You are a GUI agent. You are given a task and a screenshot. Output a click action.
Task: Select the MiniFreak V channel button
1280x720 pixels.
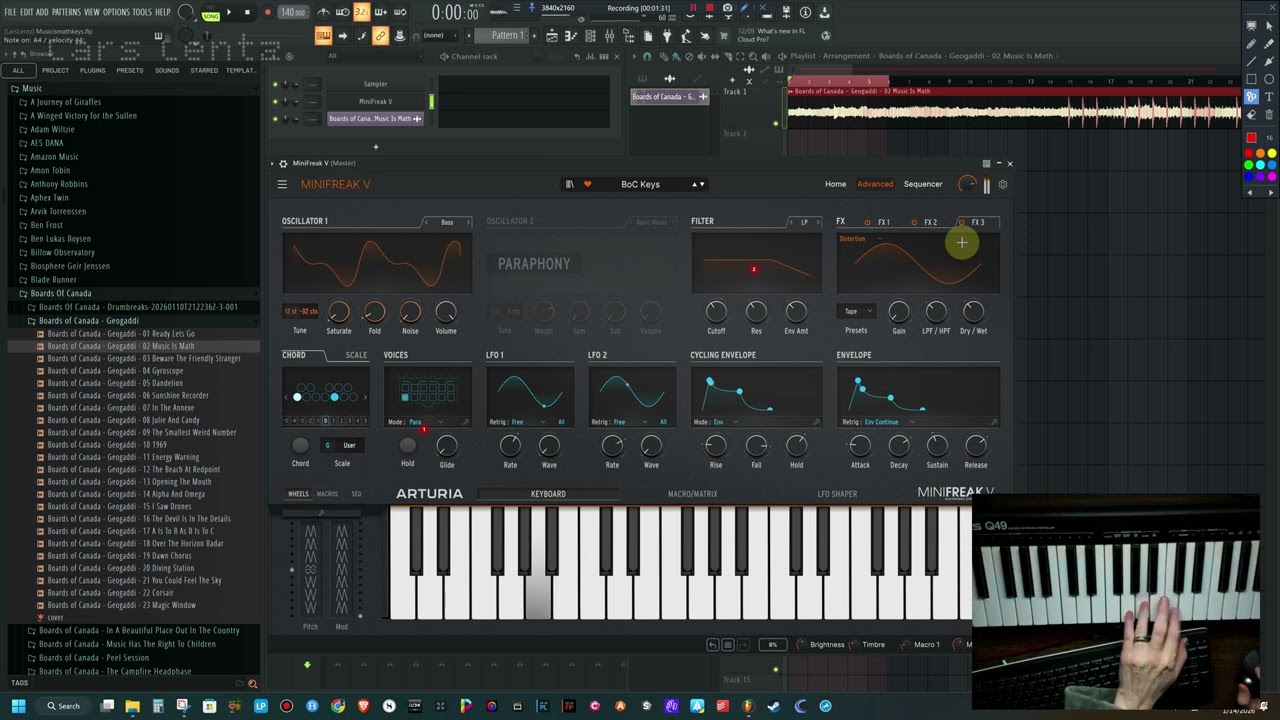coord(376,101)
